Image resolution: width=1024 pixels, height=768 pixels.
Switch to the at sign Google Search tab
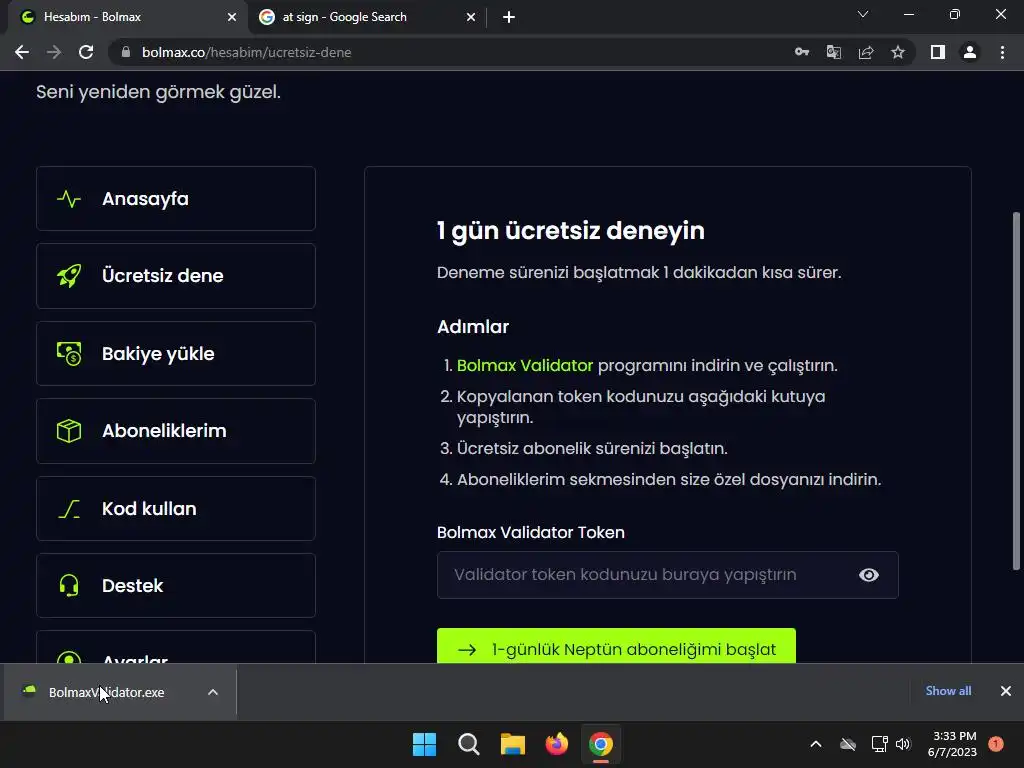click(x=367, y=17)
